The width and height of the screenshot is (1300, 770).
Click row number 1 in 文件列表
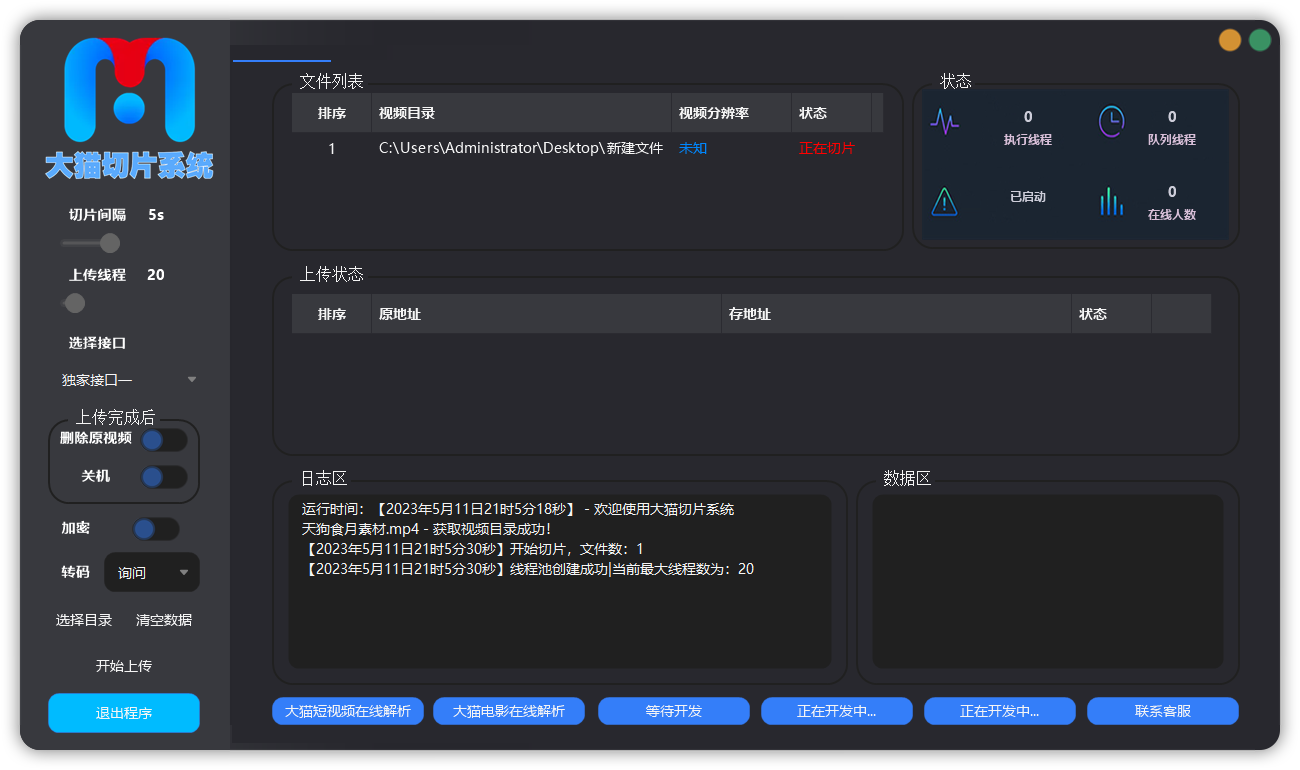click(332, 148)
